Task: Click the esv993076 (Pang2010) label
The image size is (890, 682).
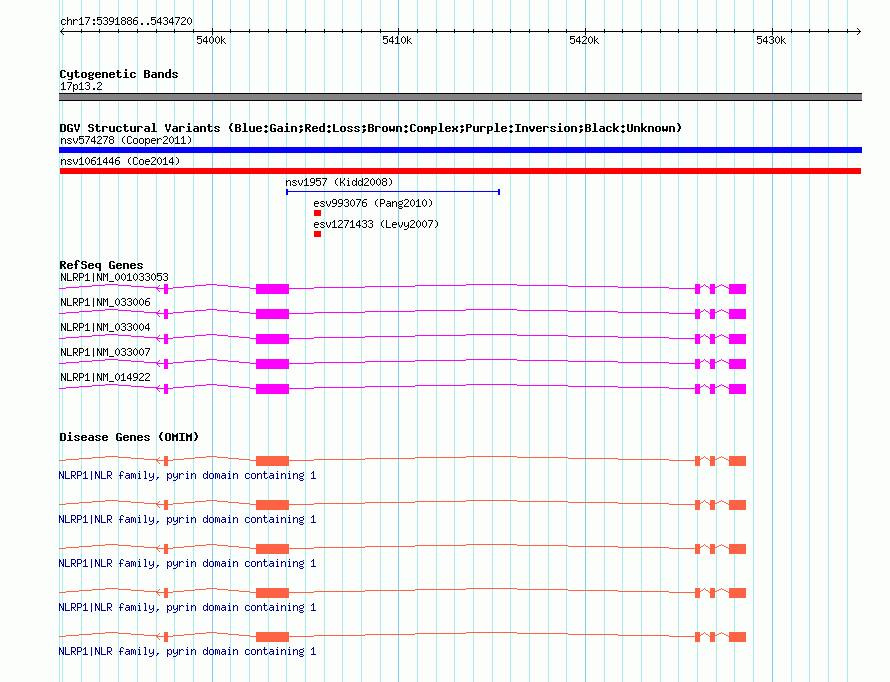Action: pyautogui.click(x=373, y=203)
